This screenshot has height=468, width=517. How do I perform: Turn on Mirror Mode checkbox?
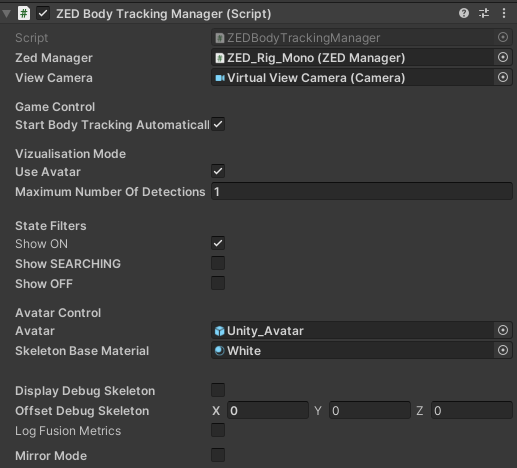pyautogui.click(x=218, y=455)
